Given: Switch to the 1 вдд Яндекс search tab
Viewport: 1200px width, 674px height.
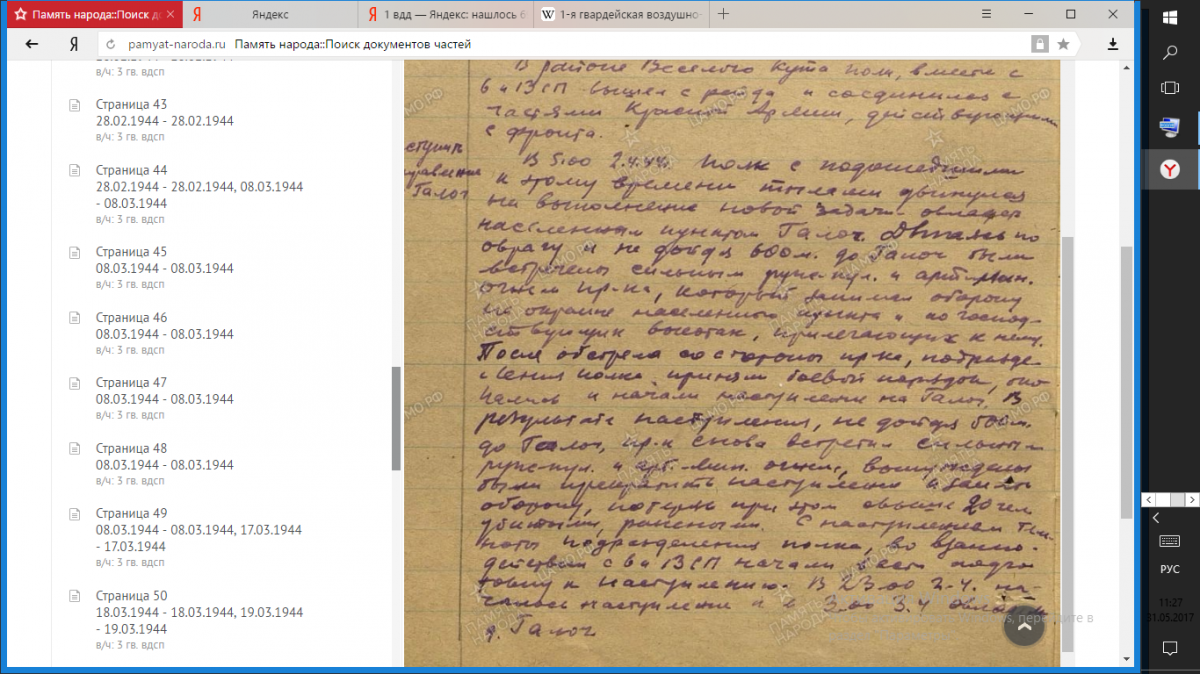Looking at the screenshot, I should pos(447,15).
